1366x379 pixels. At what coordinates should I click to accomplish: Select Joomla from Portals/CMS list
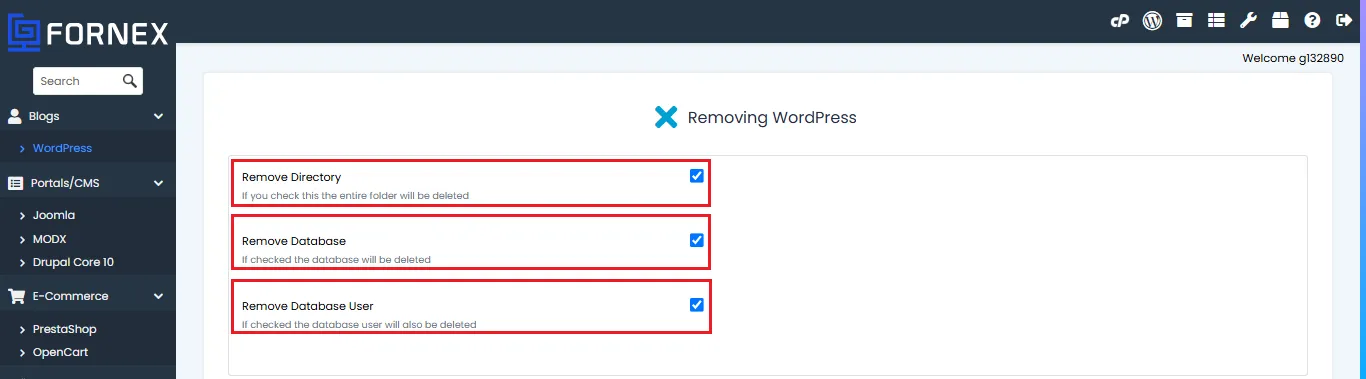tap(54, 215)
